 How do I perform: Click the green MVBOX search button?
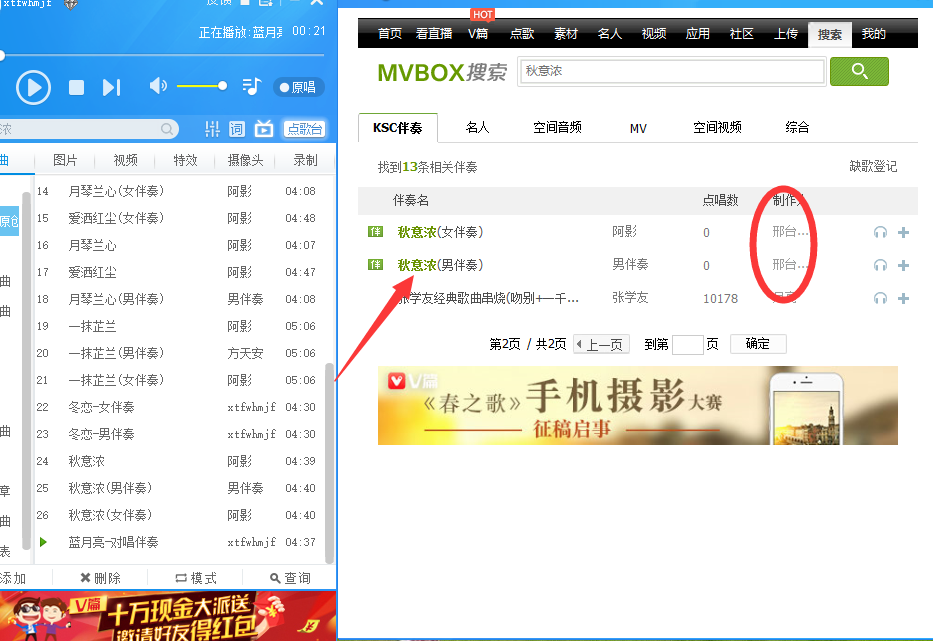pyautogui.click(x=859, y=71)
